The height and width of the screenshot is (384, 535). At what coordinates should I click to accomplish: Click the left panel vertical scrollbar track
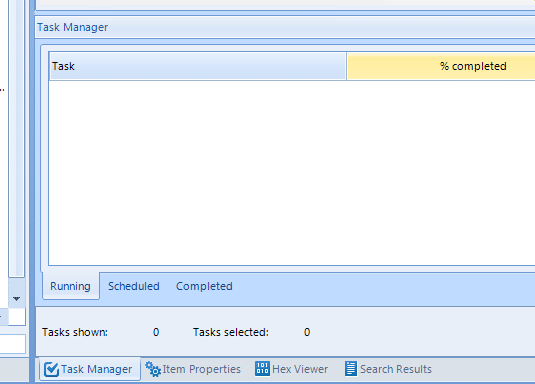point(16,138)
